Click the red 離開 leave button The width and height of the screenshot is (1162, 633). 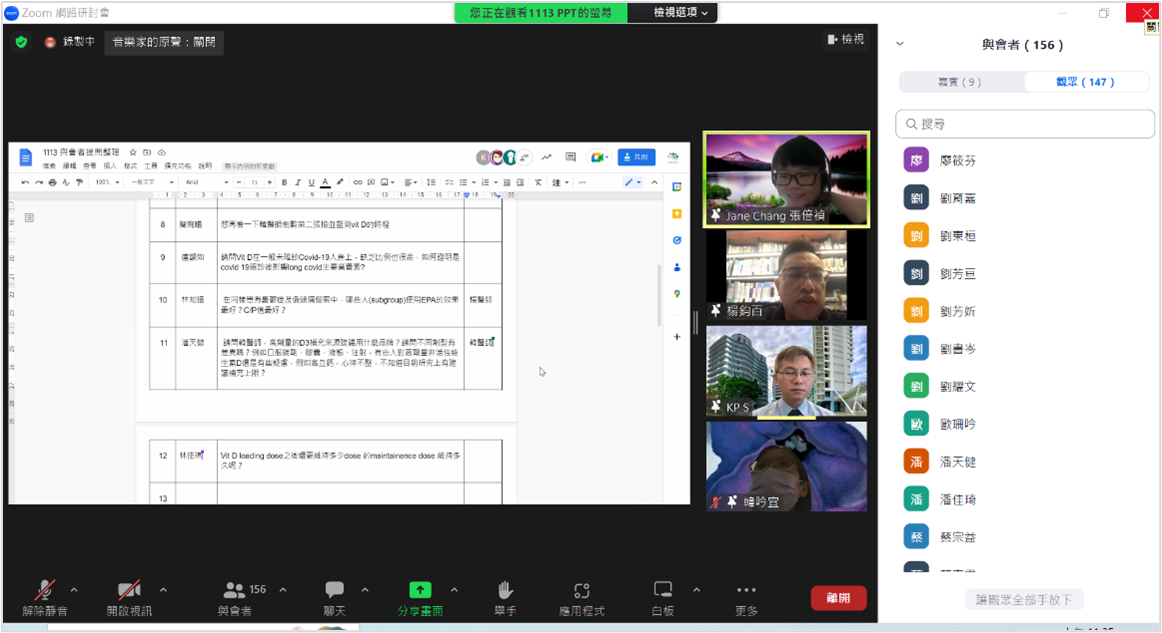pyautogui.click(x=838, y=598)
